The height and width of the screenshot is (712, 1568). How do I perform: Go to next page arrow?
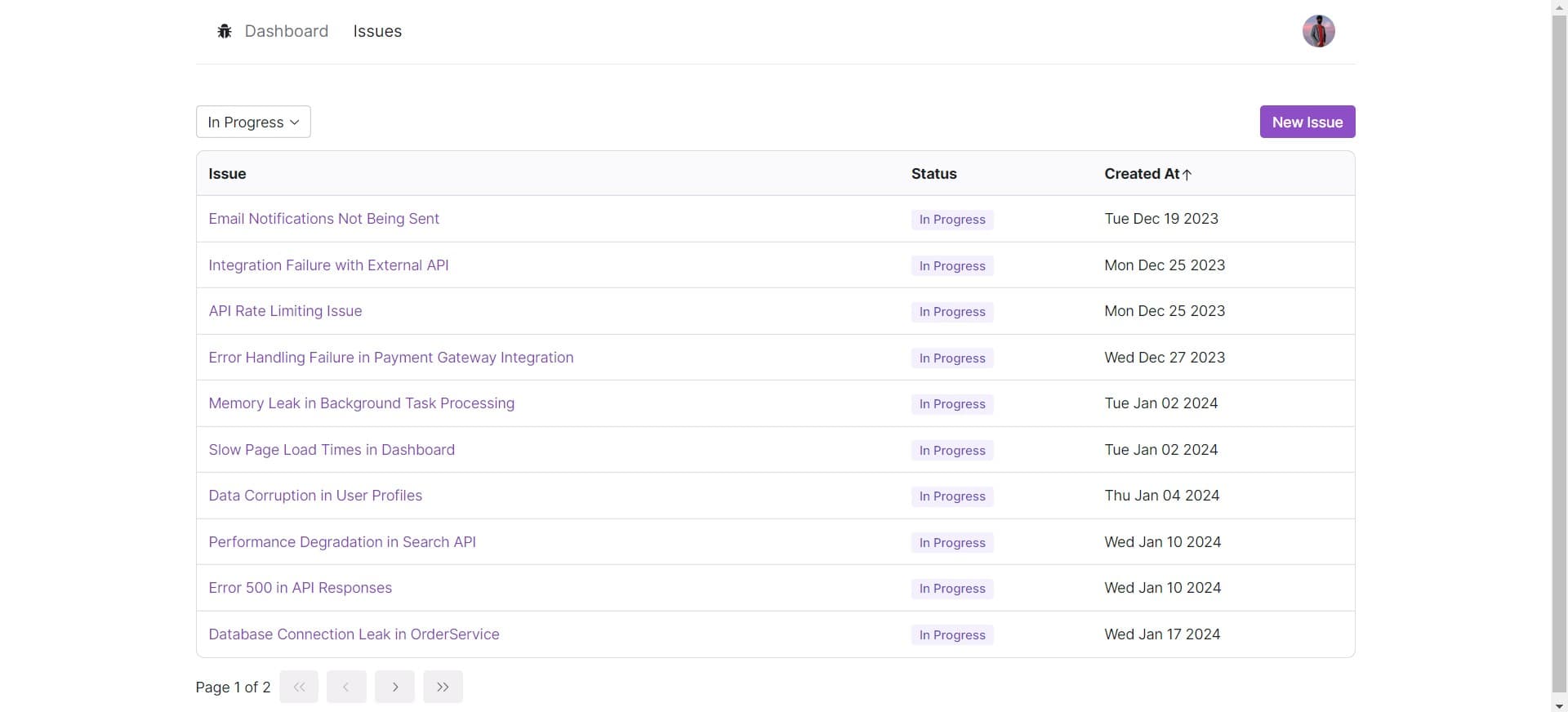coord(394,687)
